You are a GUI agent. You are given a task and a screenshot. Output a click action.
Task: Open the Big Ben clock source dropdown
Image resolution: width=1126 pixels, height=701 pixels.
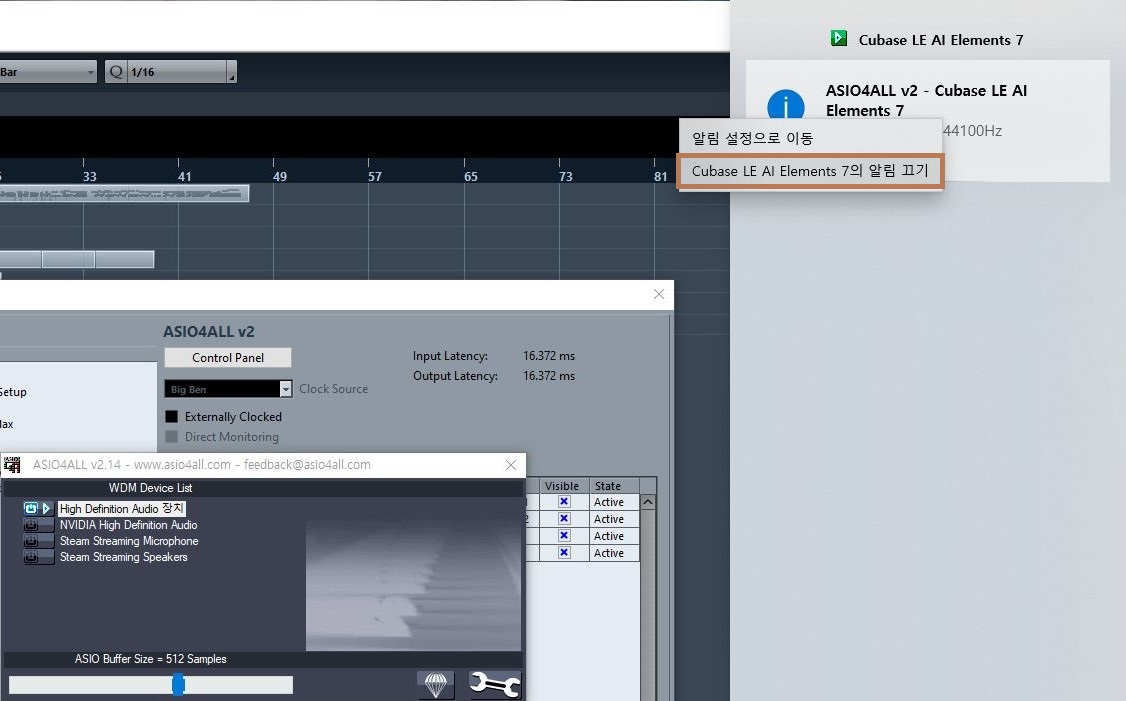pos(228,389)
